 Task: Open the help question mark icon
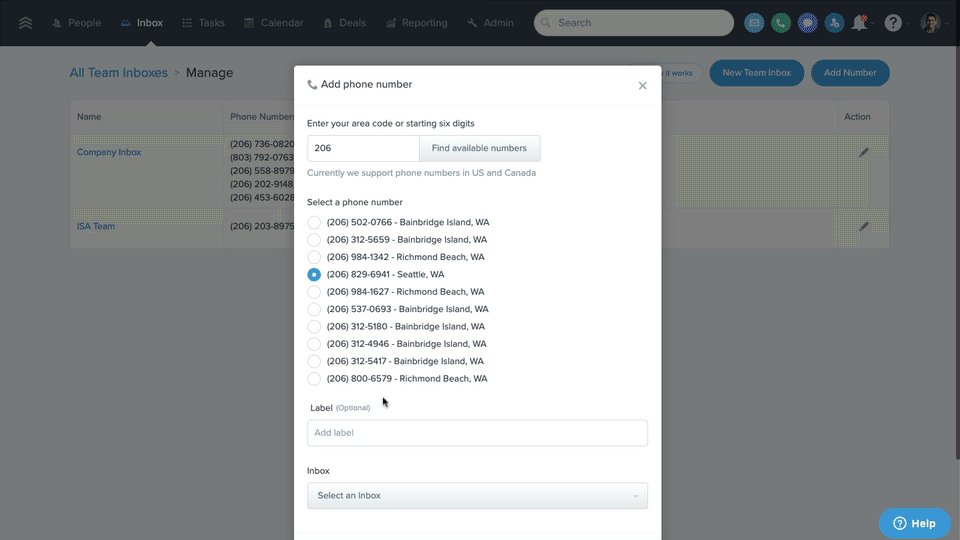(893, 23)
